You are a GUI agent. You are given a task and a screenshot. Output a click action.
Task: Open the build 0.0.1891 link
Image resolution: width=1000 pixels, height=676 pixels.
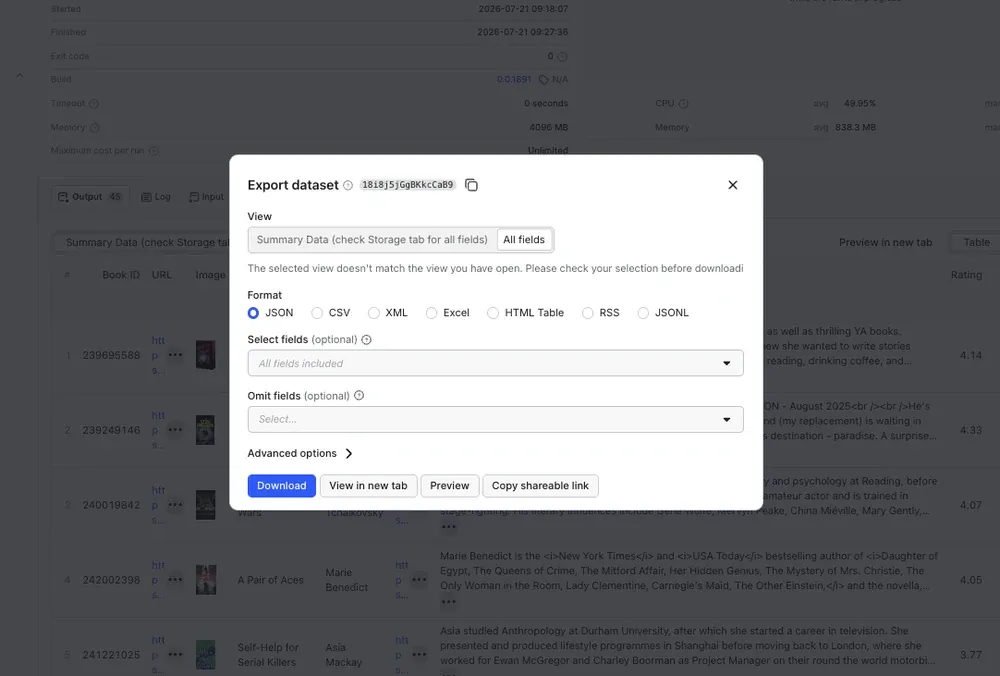click(x=513, y=80)
